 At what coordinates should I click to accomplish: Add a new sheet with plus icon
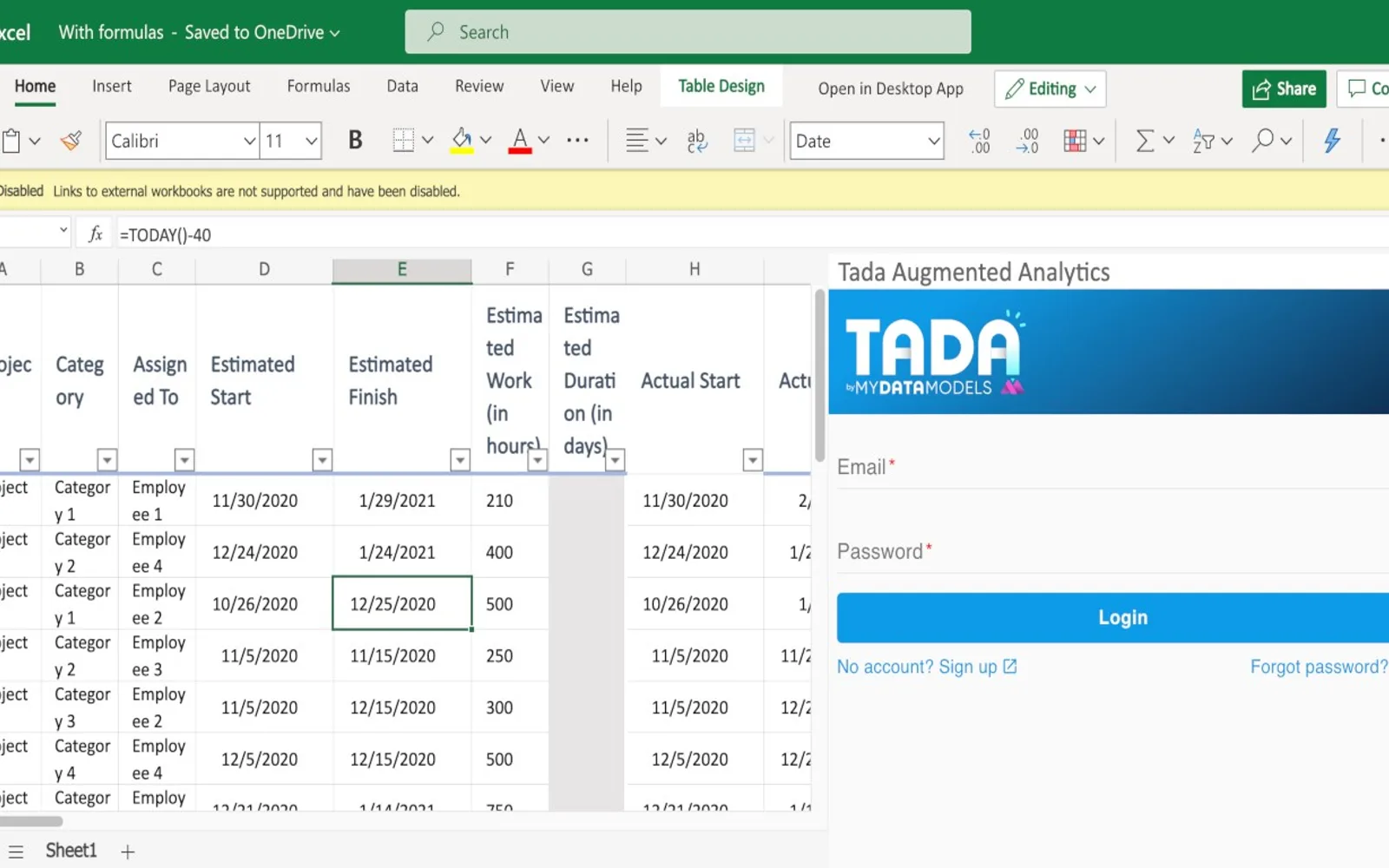tap(128, 852)
